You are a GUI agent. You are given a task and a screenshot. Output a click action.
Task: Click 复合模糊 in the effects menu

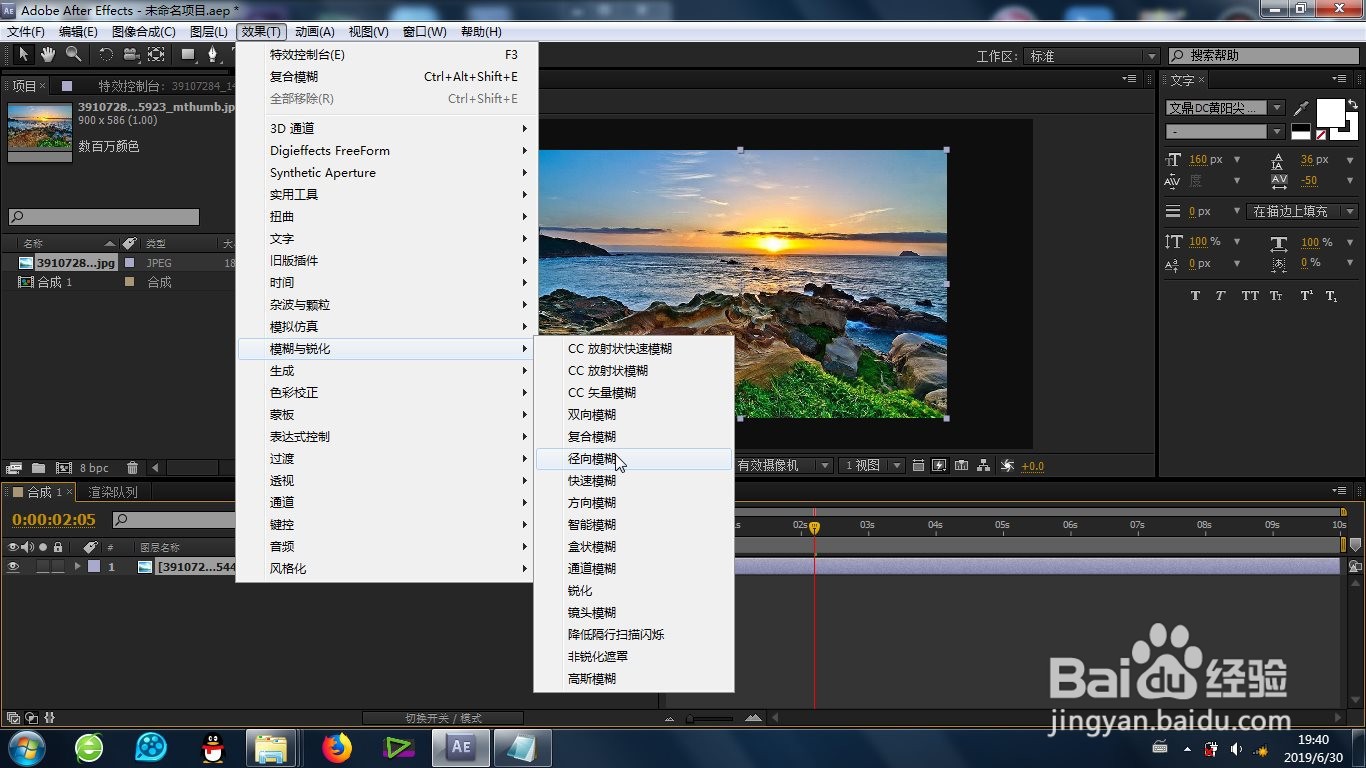(x=295, y=77)
